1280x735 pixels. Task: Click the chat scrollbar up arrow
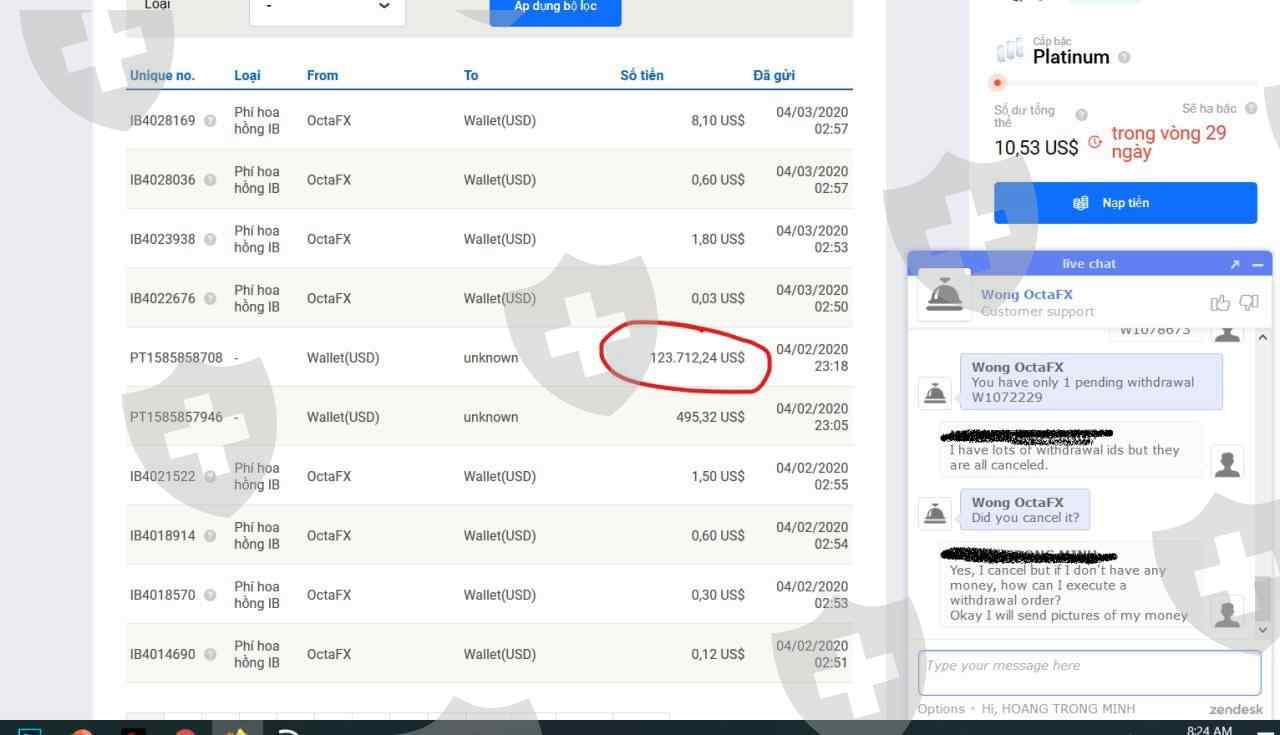1262,338
